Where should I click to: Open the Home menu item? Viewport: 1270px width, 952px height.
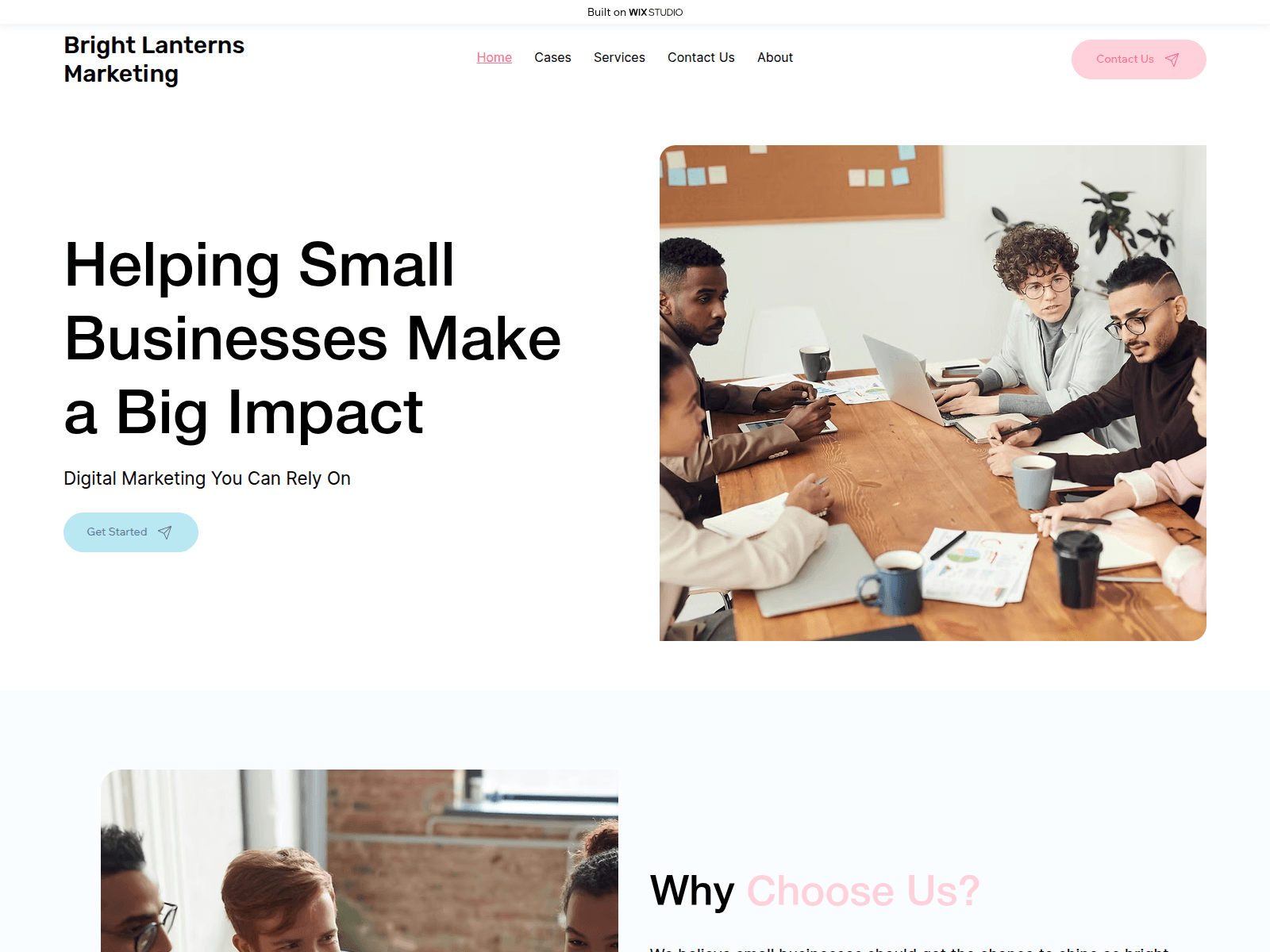point(494,57)
